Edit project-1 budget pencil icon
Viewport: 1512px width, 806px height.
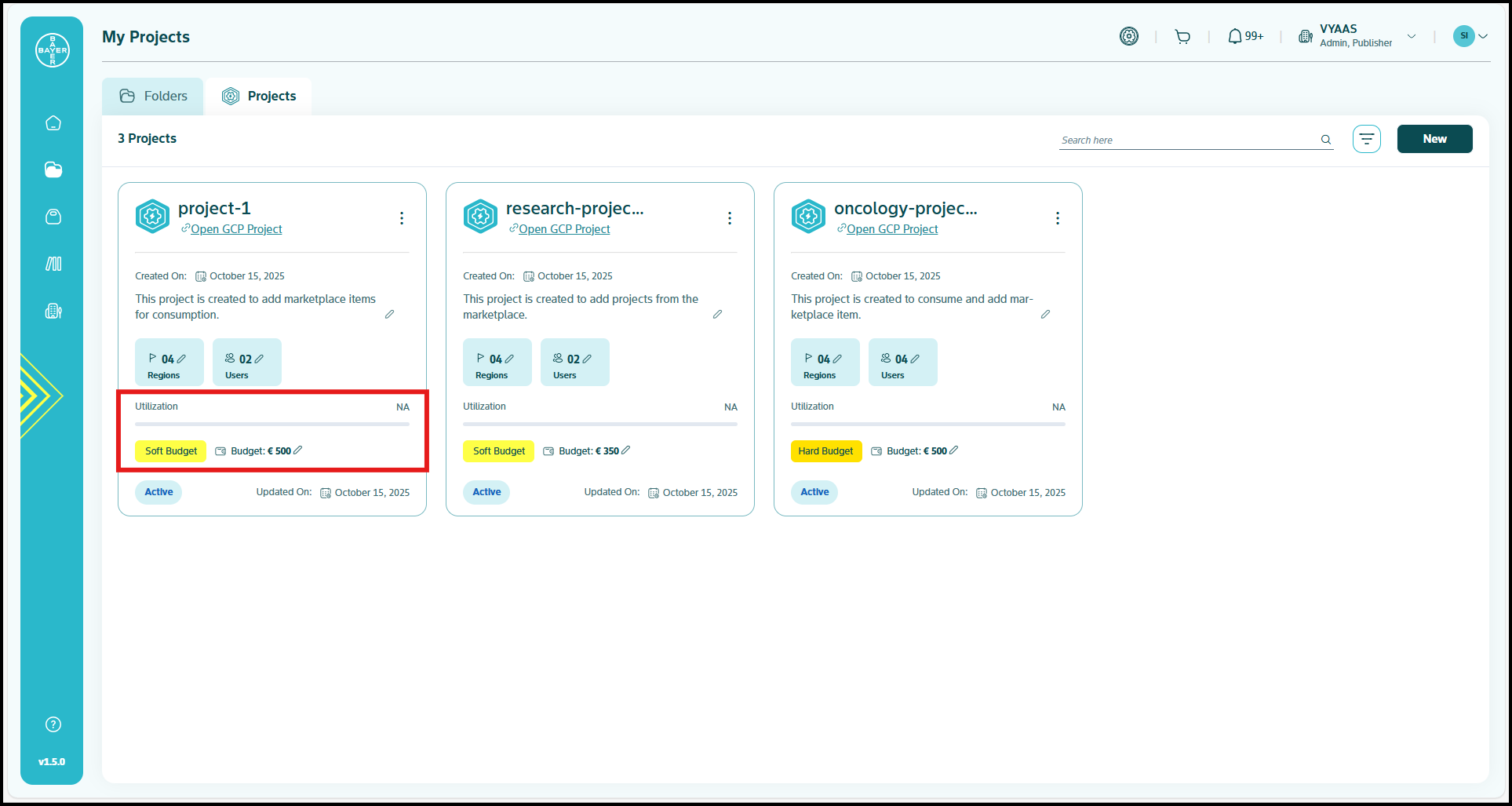tap(298, 450)
